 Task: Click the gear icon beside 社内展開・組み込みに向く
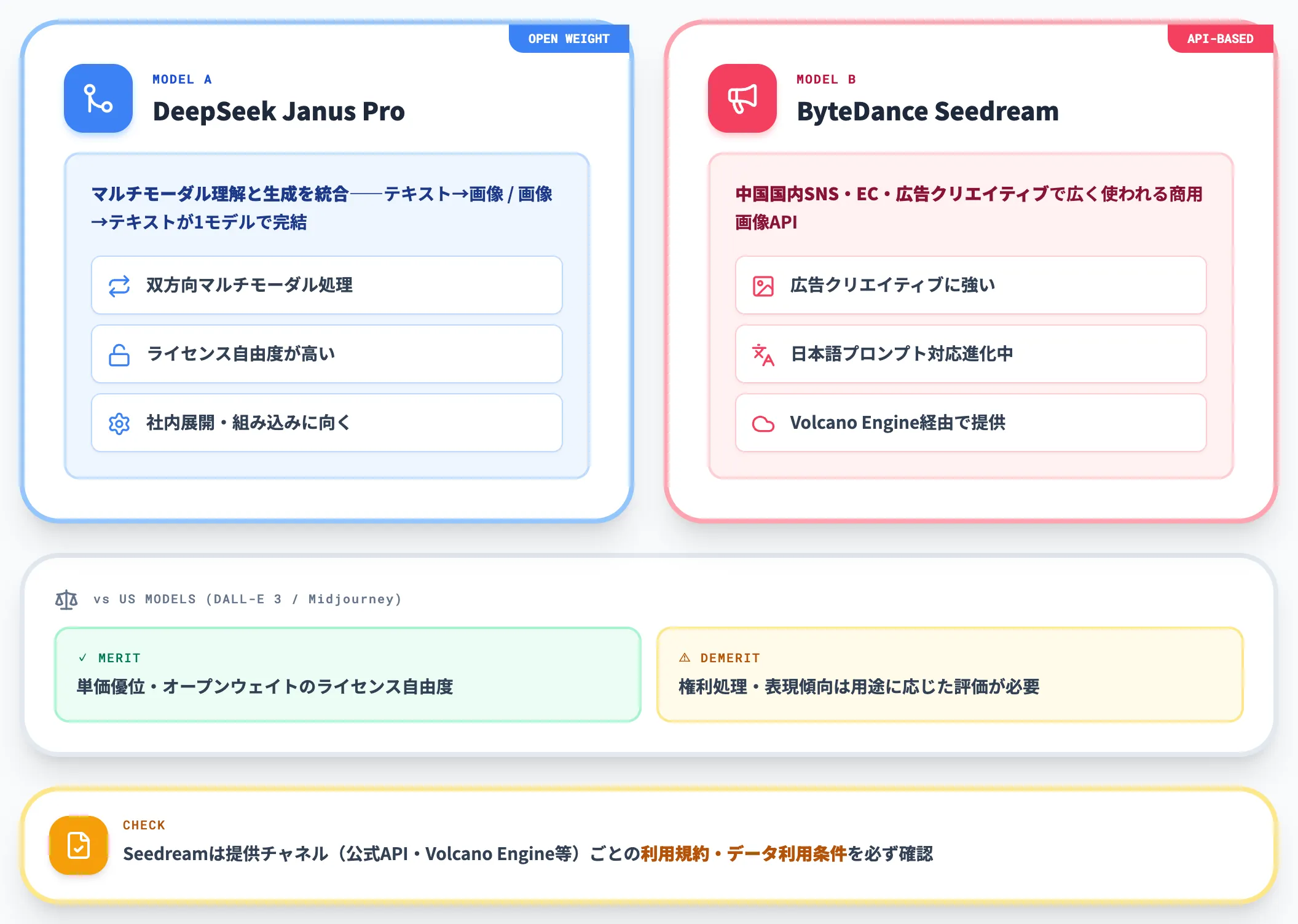(119, 423)
